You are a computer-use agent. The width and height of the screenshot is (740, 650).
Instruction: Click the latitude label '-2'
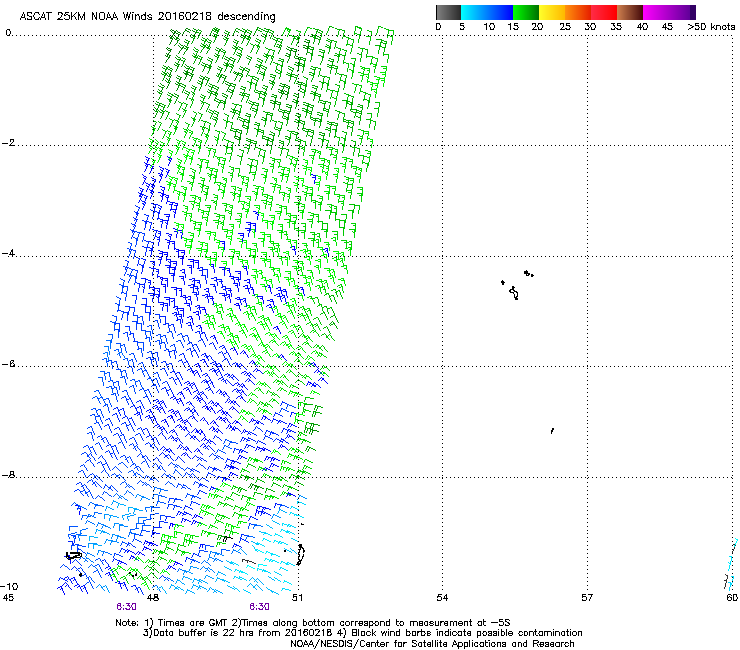[9, 143]
